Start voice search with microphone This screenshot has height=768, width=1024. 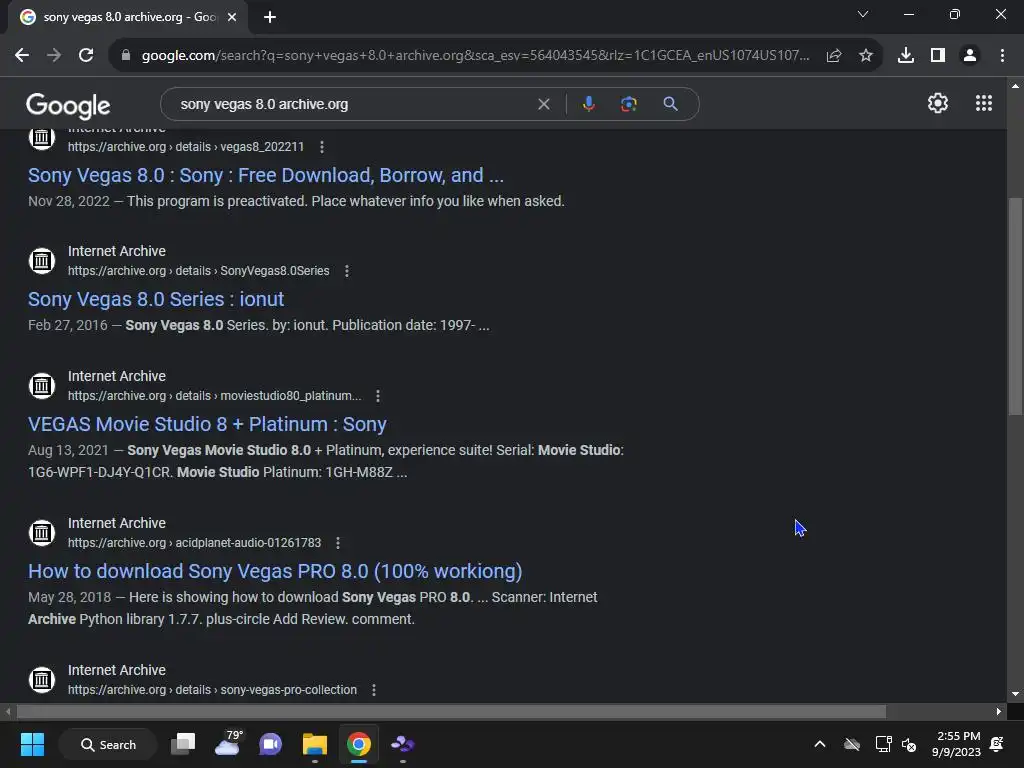[x=588, y=104]
